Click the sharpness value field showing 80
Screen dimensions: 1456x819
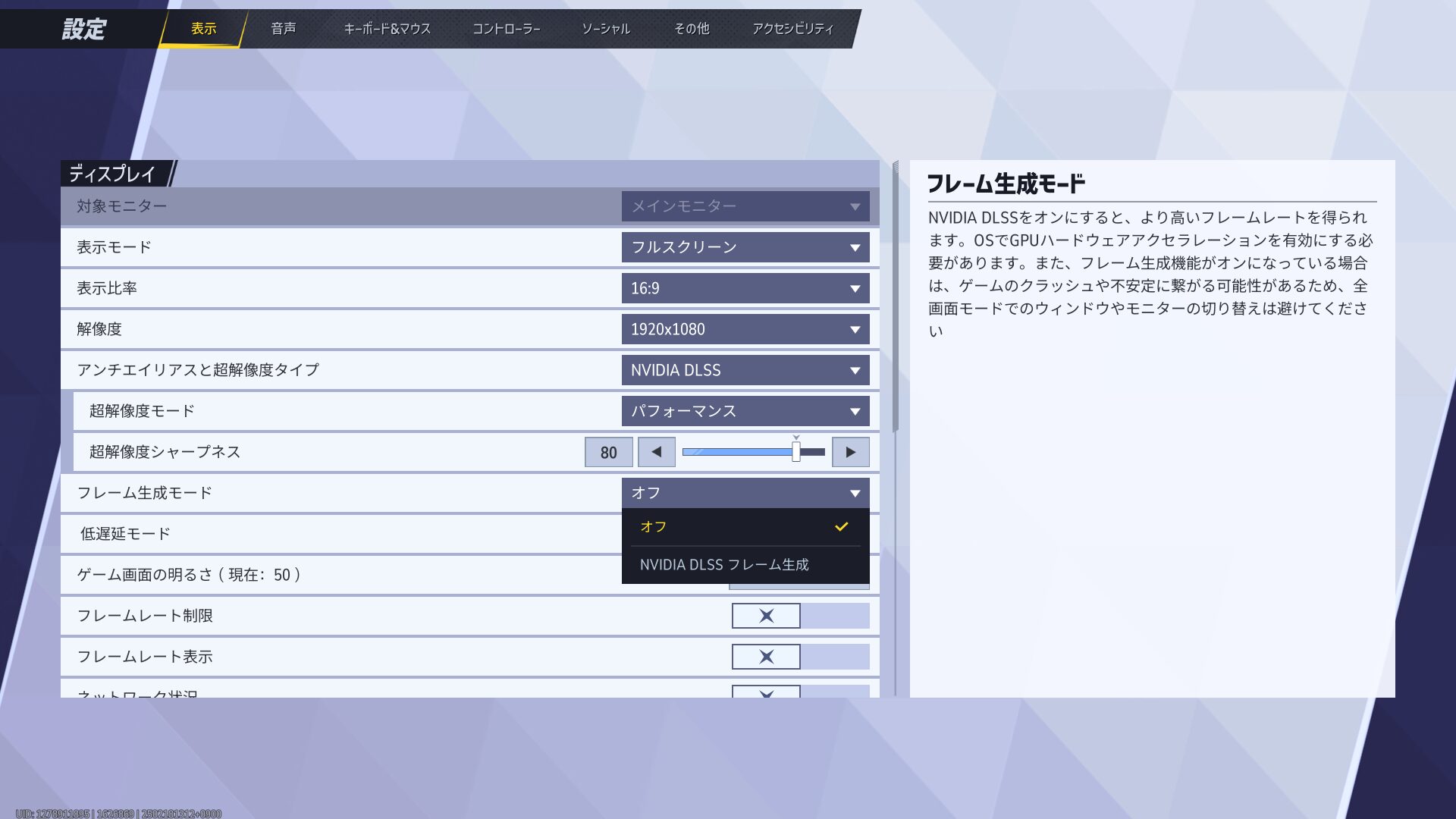pyautogui.click(x=608, y=453)
